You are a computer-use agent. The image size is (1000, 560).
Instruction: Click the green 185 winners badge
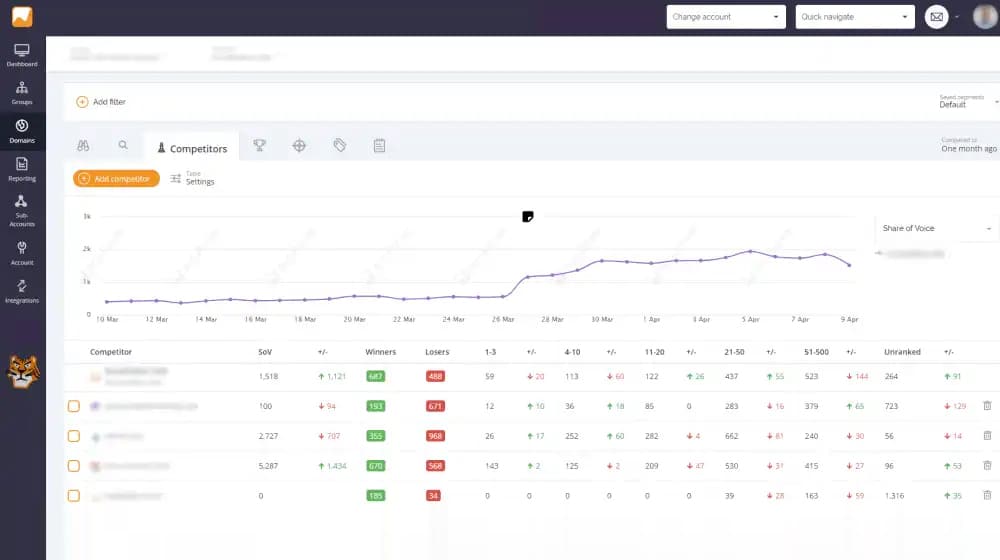(x=376, y=496)
